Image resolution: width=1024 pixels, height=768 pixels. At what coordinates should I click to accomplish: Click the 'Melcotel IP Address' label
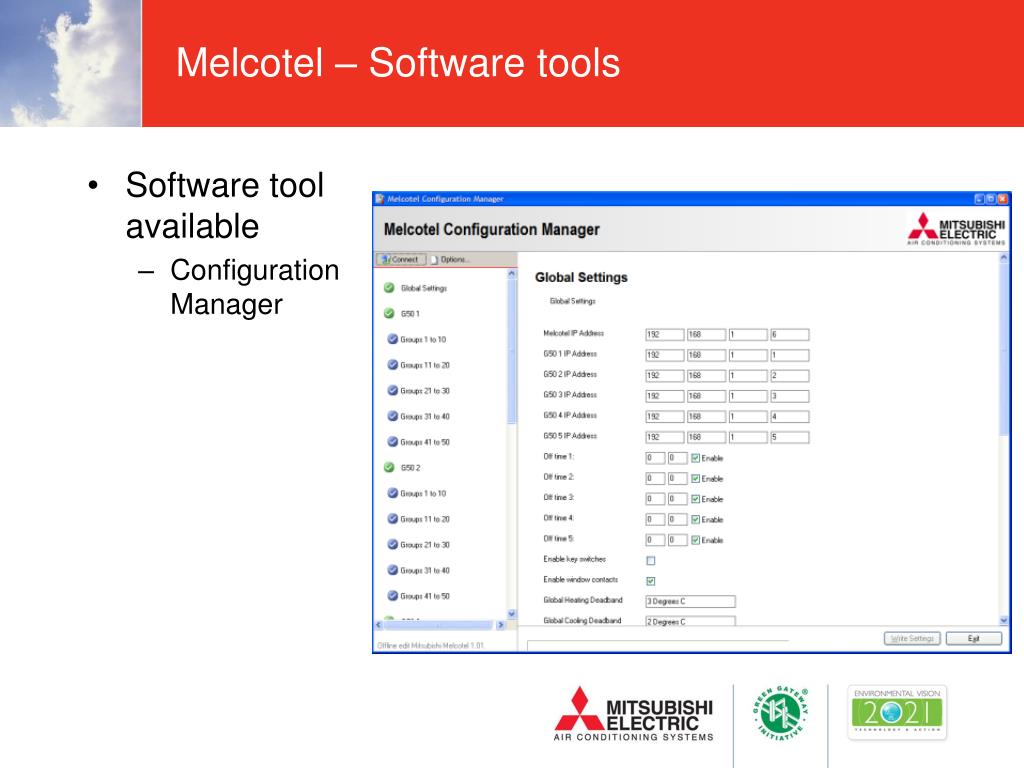click(x=573, y=333)
